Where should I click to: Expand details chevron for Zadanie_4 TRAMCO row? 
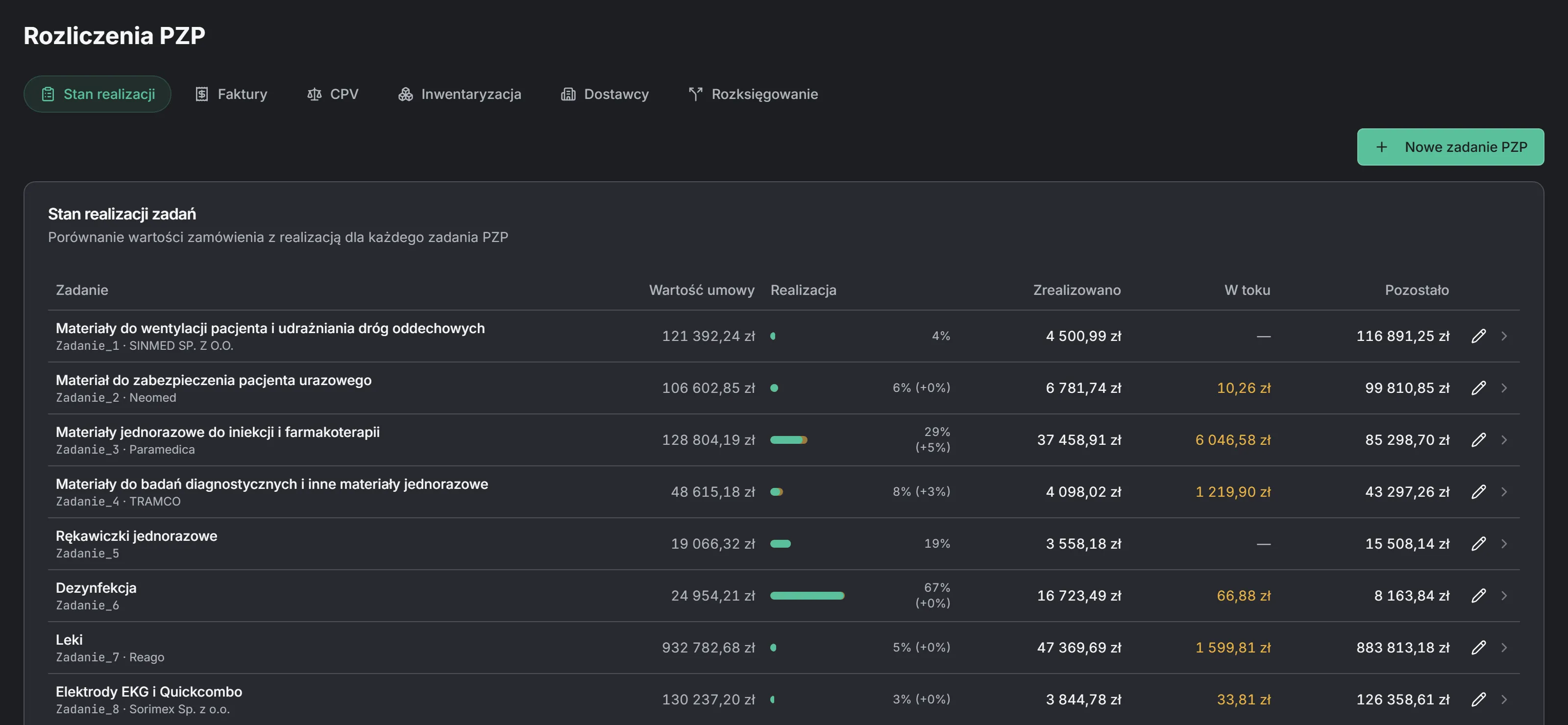click(x=1504, y=491)
